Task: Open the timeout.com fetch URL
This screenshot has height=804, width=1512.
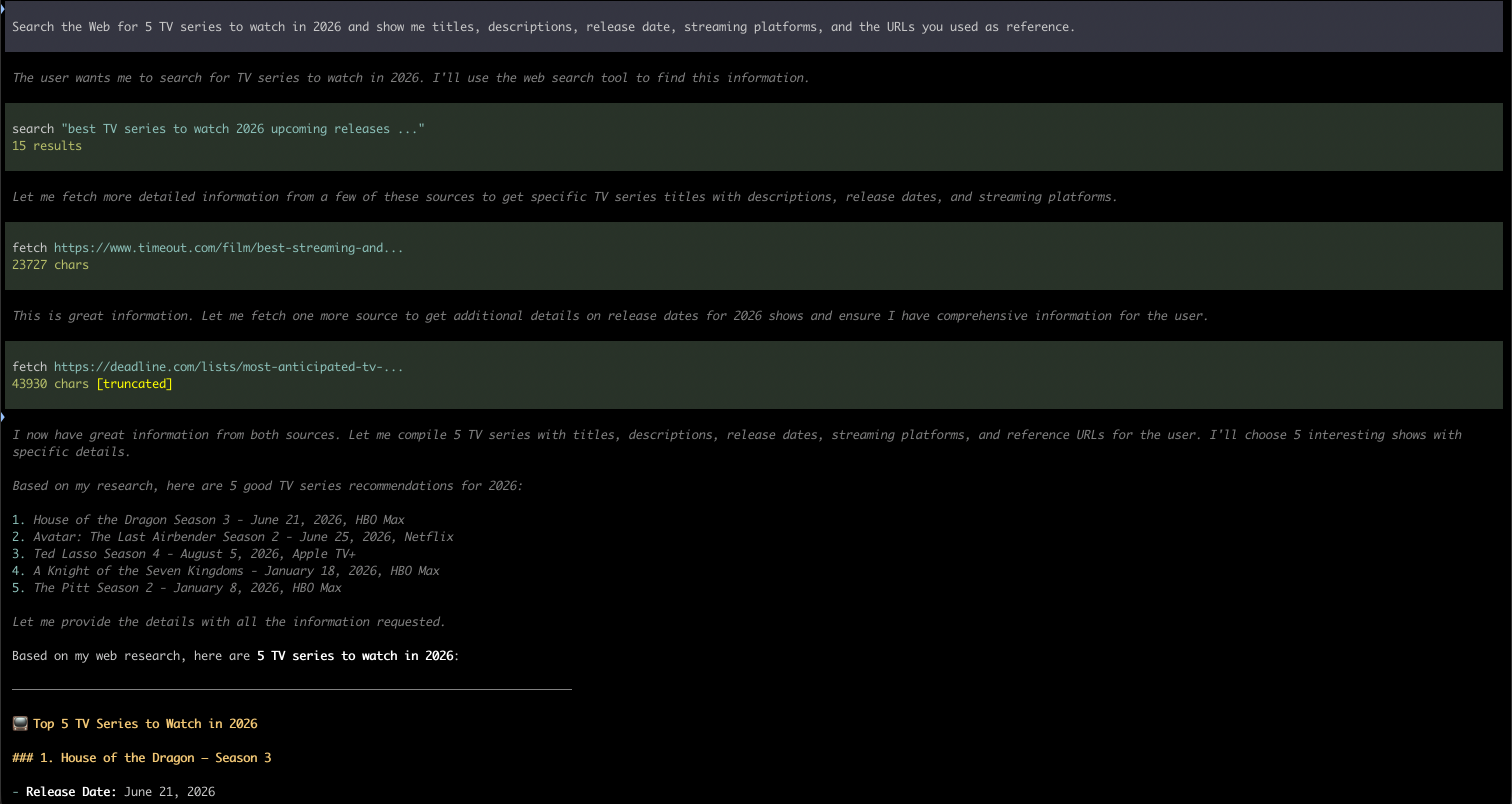Action: [228, 247]
